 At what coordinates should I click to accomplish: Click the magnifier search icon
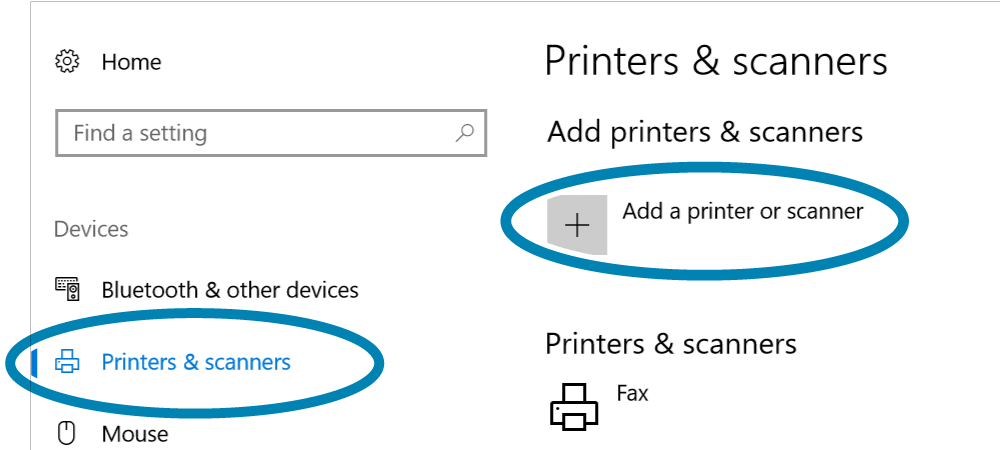[465, 133]
